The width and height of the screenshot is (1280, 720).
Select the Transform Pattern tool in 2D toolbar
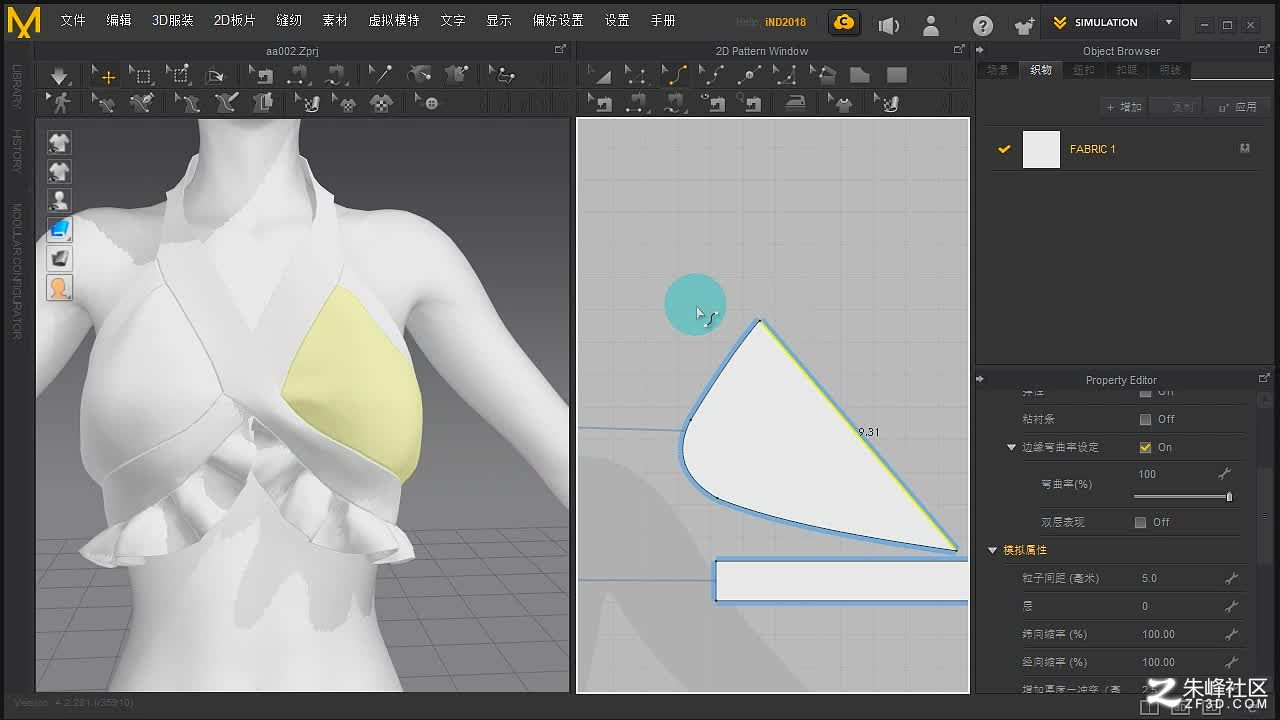coord(599,75)
